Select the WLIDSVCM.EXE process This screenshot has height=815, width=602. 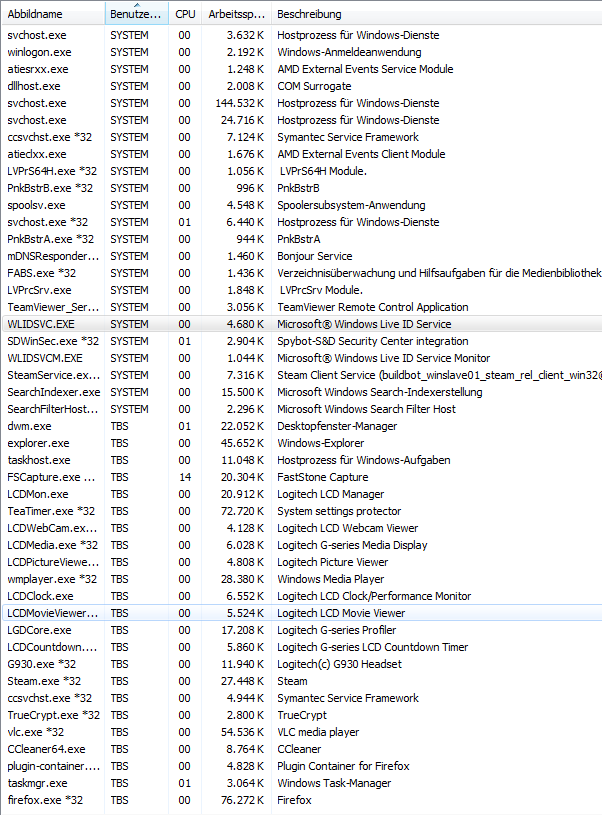(302, 358)
